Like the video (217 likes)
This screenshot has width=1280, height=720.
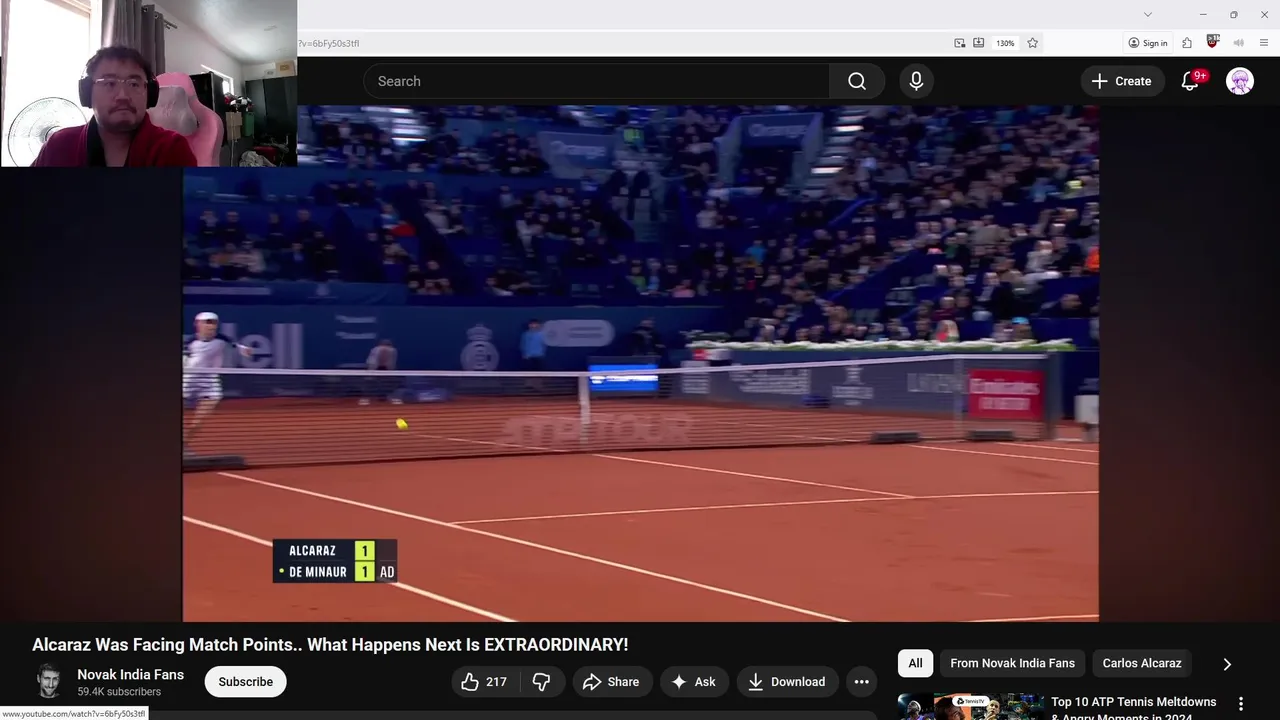coord(484,682)
